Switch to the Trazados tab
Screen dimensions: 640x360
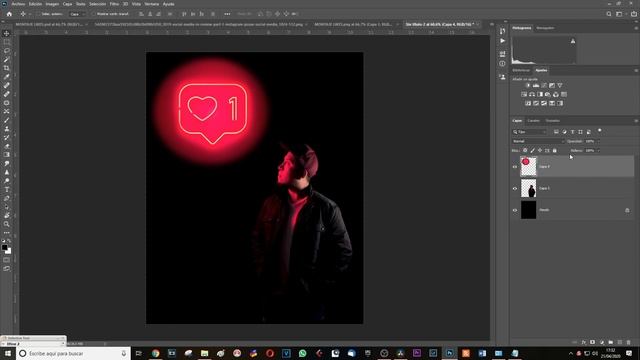553,121
